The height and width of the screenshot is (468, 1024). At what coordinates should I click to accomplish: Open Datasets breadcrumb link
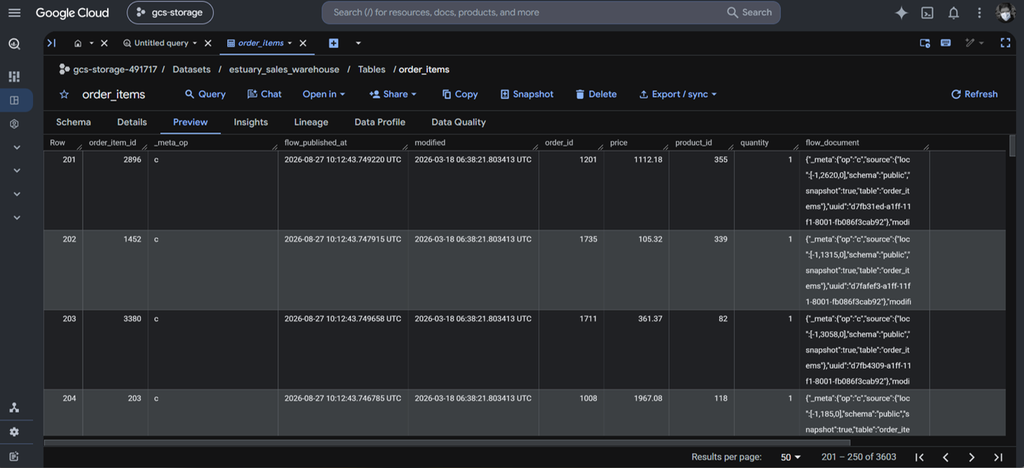pyautogui.click(x=191, y=69)
